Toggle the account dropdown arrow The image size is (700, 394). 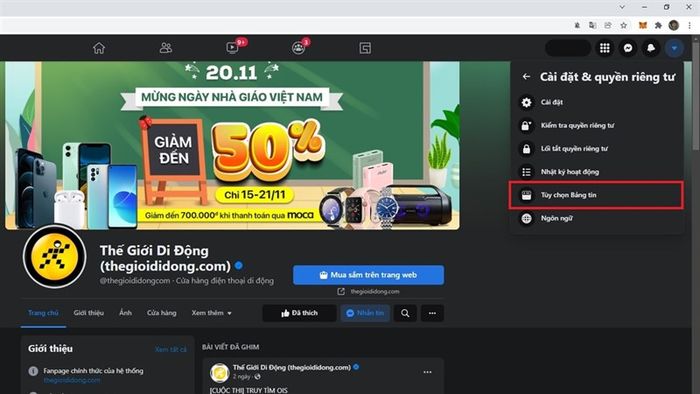[674, 48]
